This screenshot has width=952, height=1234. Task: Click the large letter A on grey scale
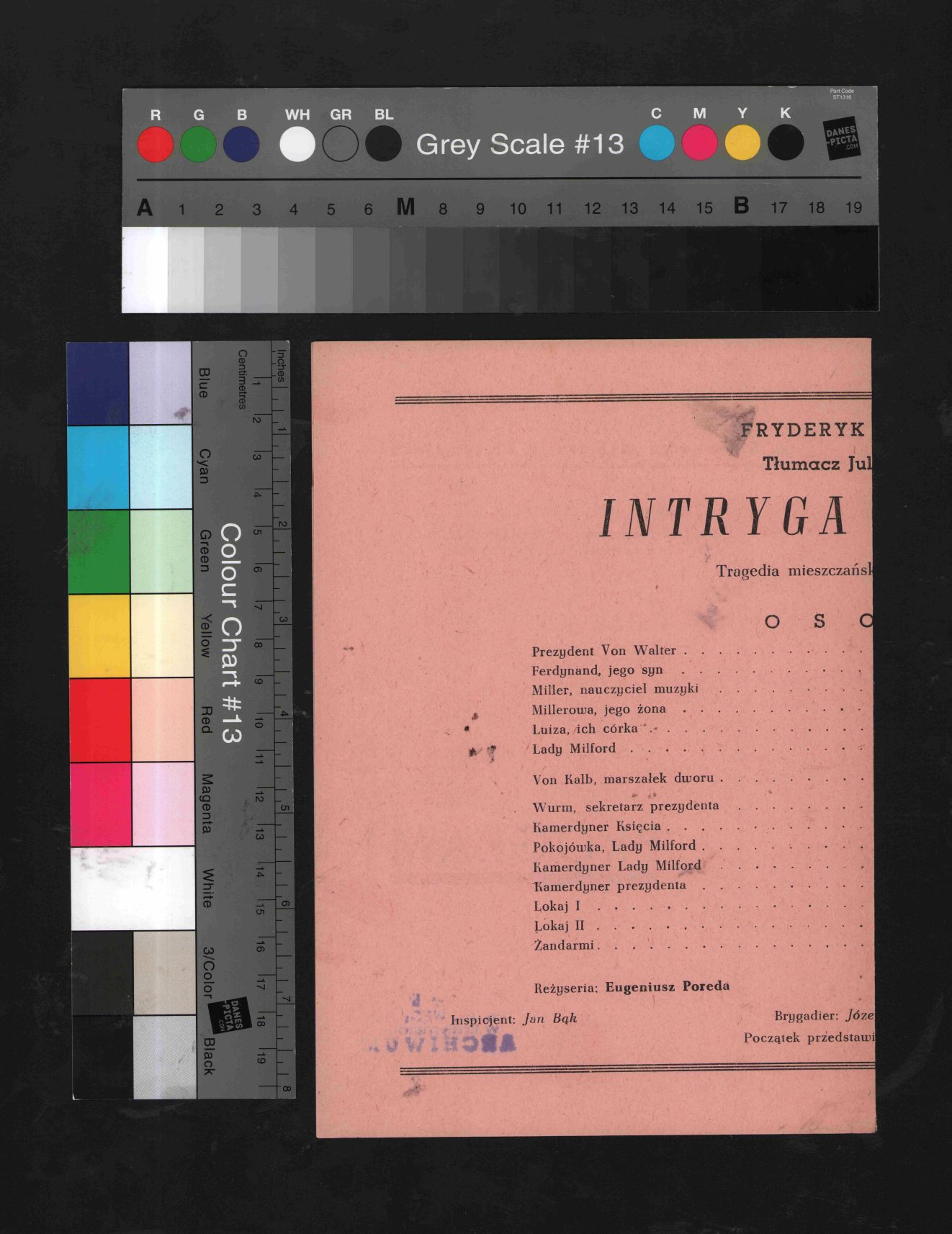tap(145, 208)
